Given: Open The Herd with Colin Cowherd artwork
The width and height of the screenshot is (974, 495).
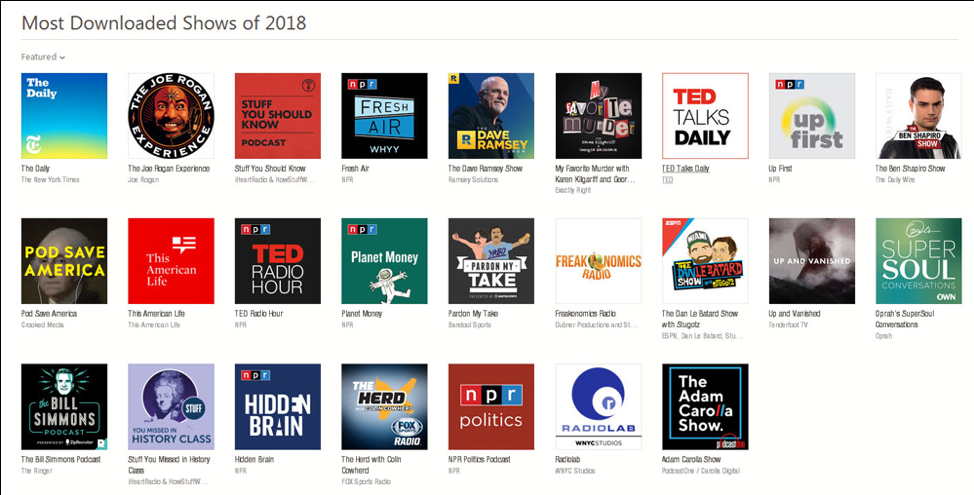Looking at the screenshot, I should (385, 407).
